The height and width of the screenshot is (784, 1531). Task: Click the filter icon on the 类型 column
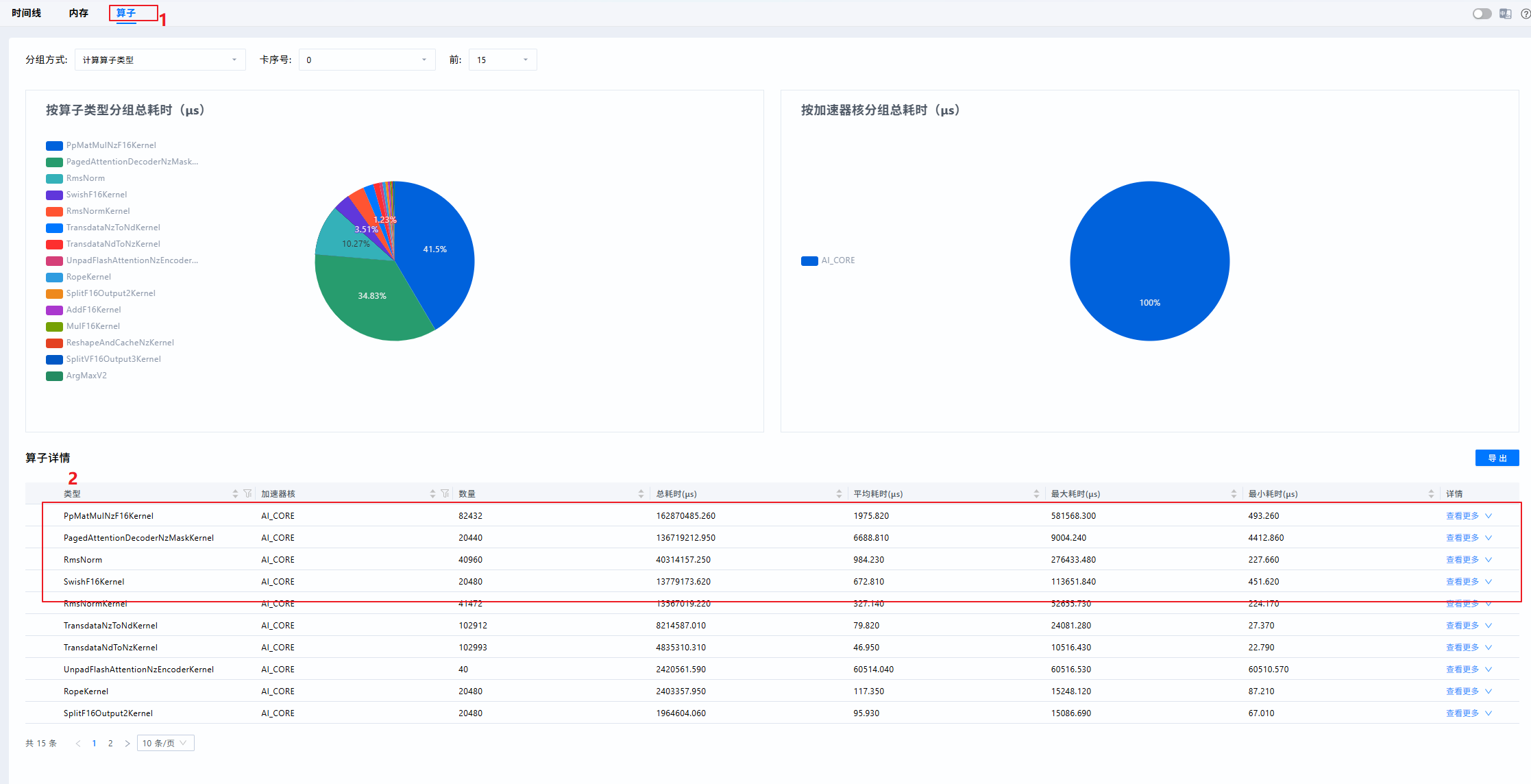click(247, 493)
